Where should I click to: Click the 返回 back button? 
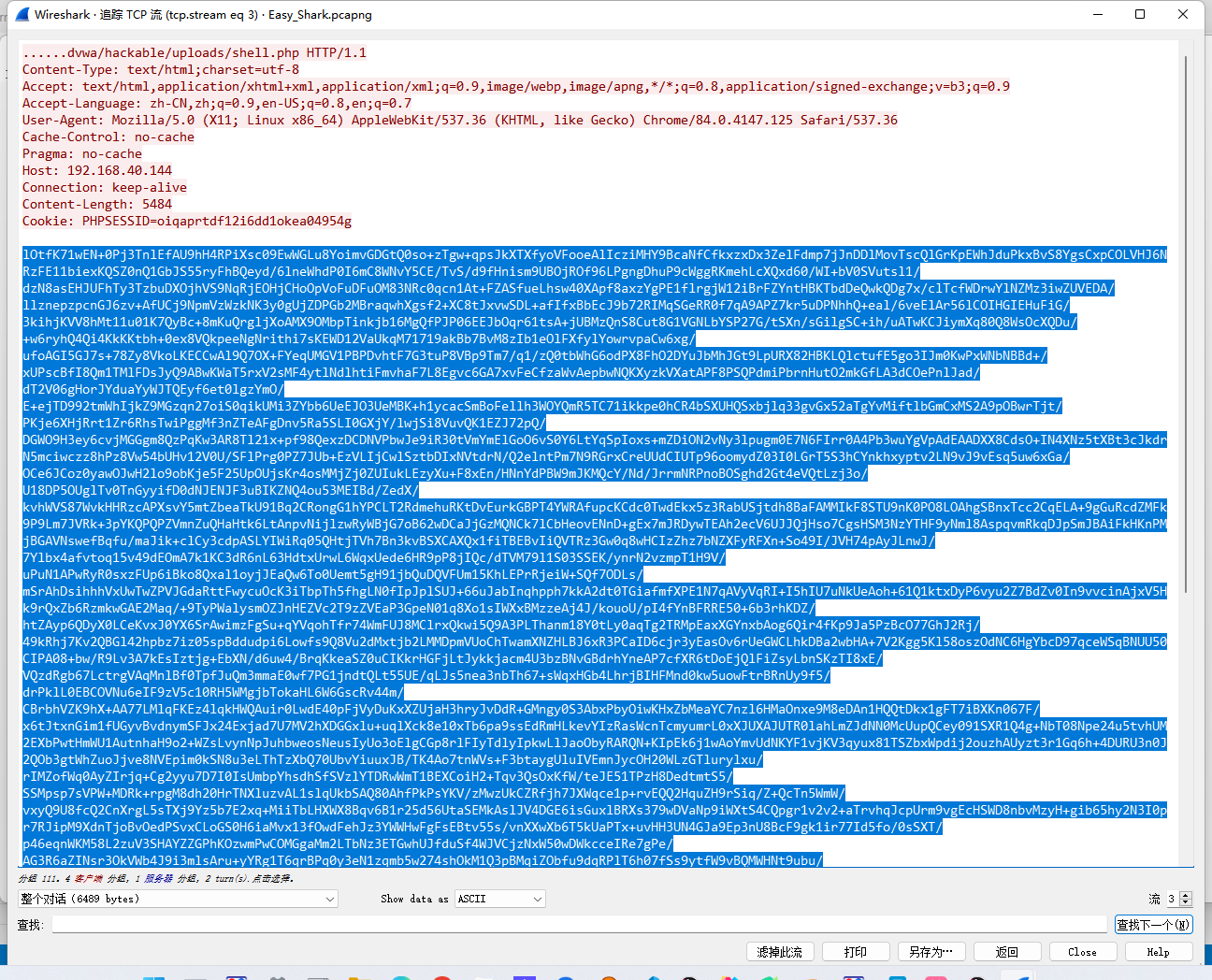1007,952
